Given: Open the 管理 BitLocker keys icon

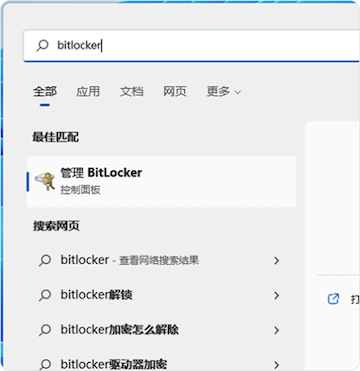Looking at the screenshot, I should click(45, 181).
